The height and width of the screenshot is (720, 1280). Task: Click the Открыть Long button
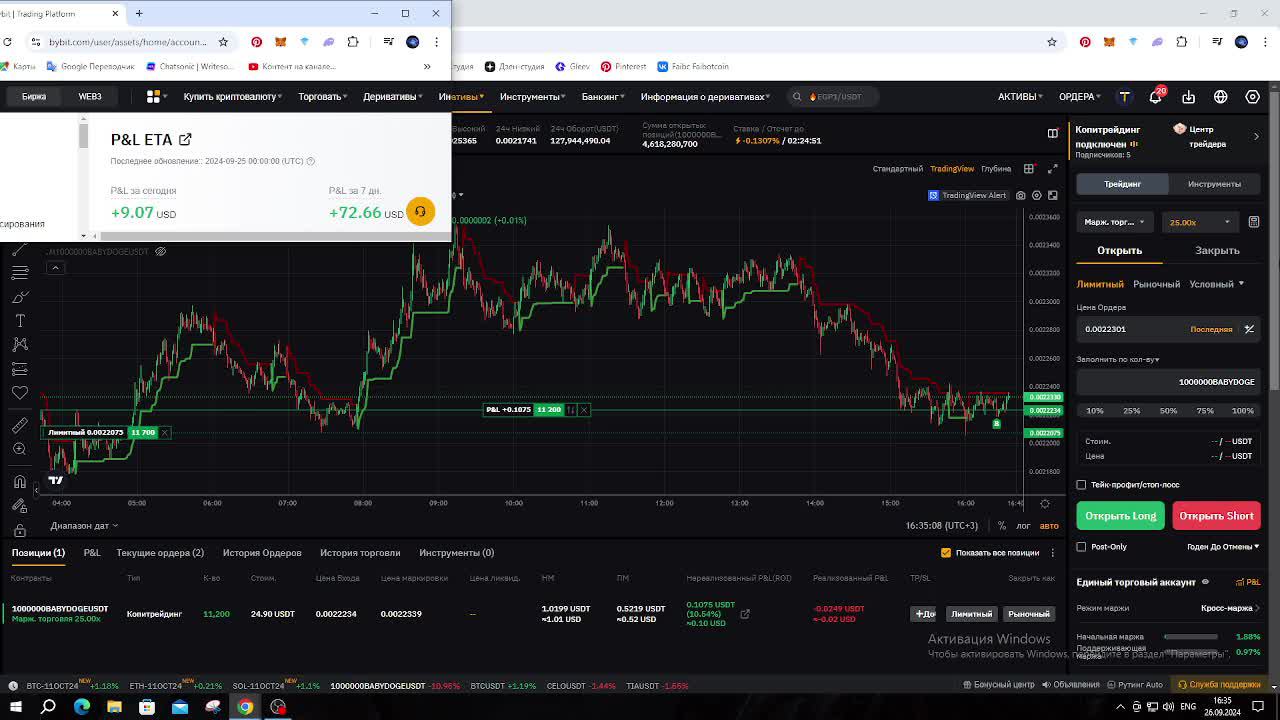pos(1121,516)
